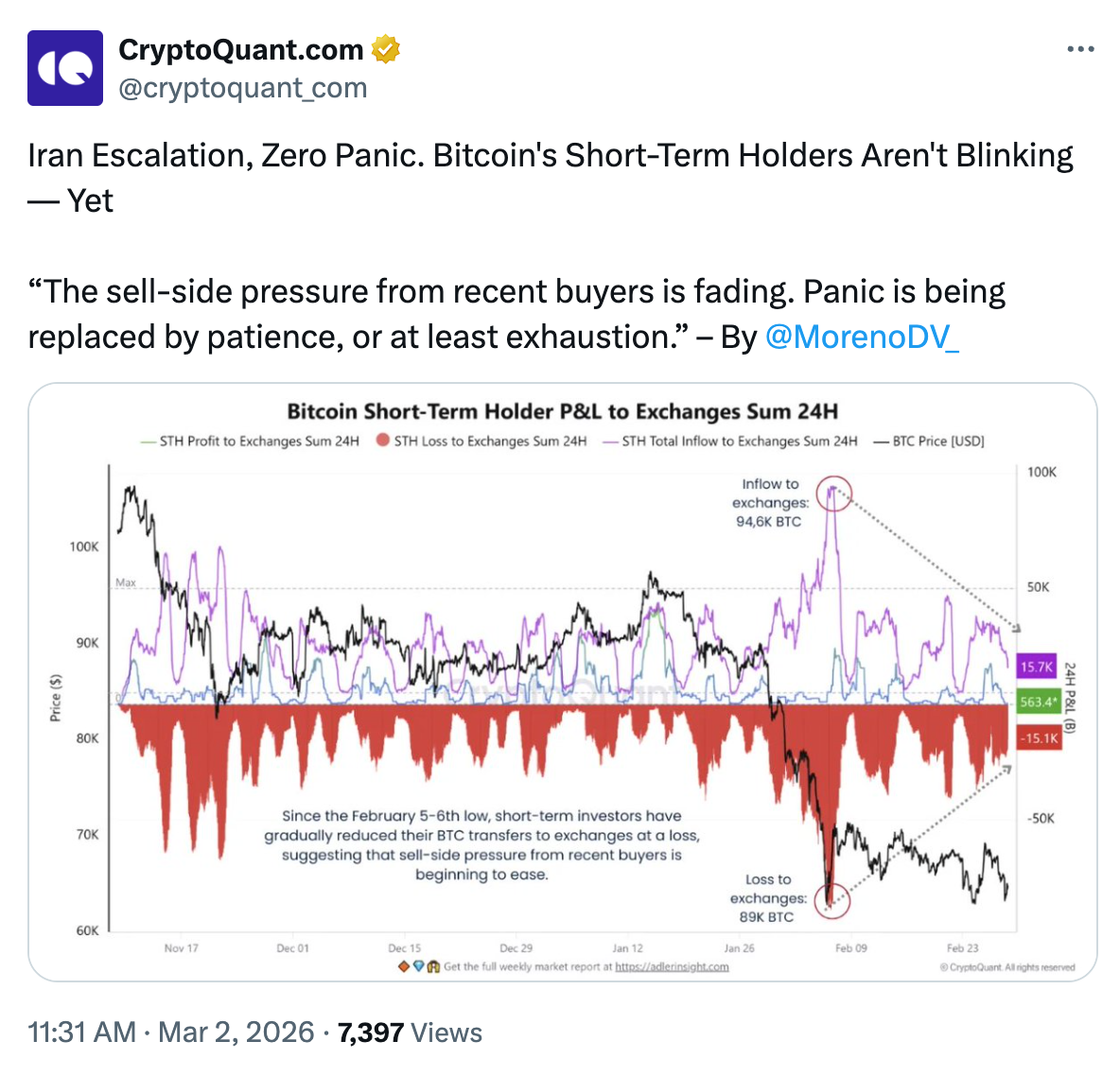Open the @MorenoDV_ mention link
The height and width of the screenshot is (1076, 1120).
click(862, 337)
